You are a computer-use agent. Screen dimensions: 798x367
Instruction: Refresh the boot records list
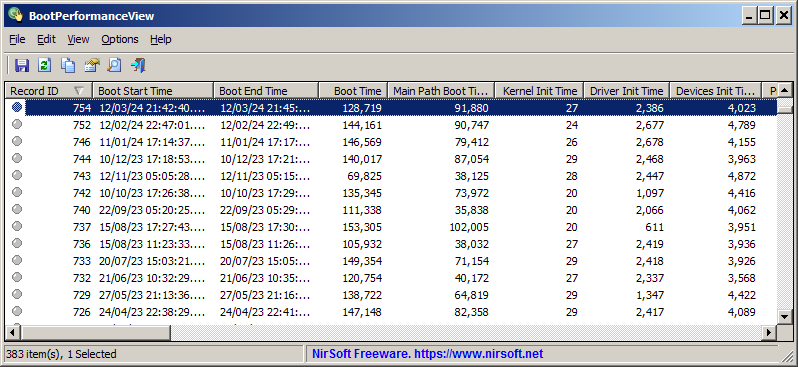45,65
